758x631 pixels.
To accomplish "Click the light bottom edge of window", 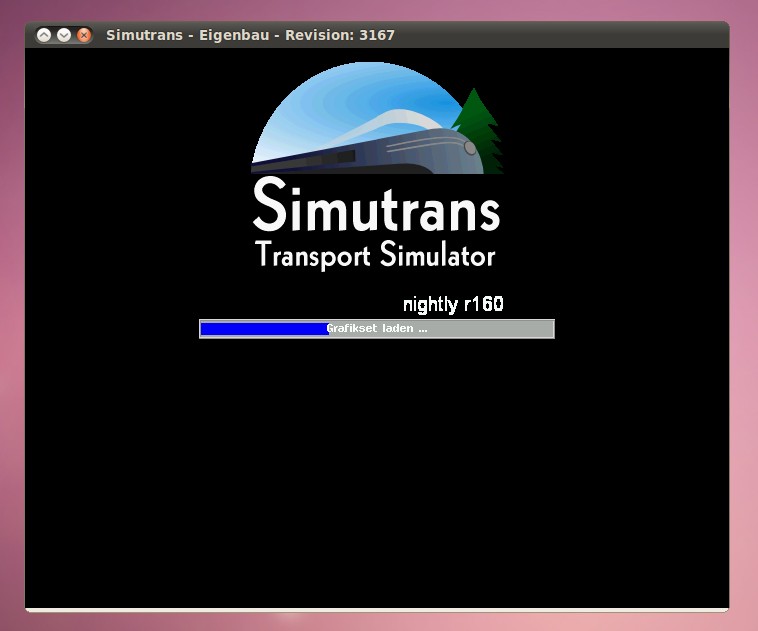I will (376, 608).
